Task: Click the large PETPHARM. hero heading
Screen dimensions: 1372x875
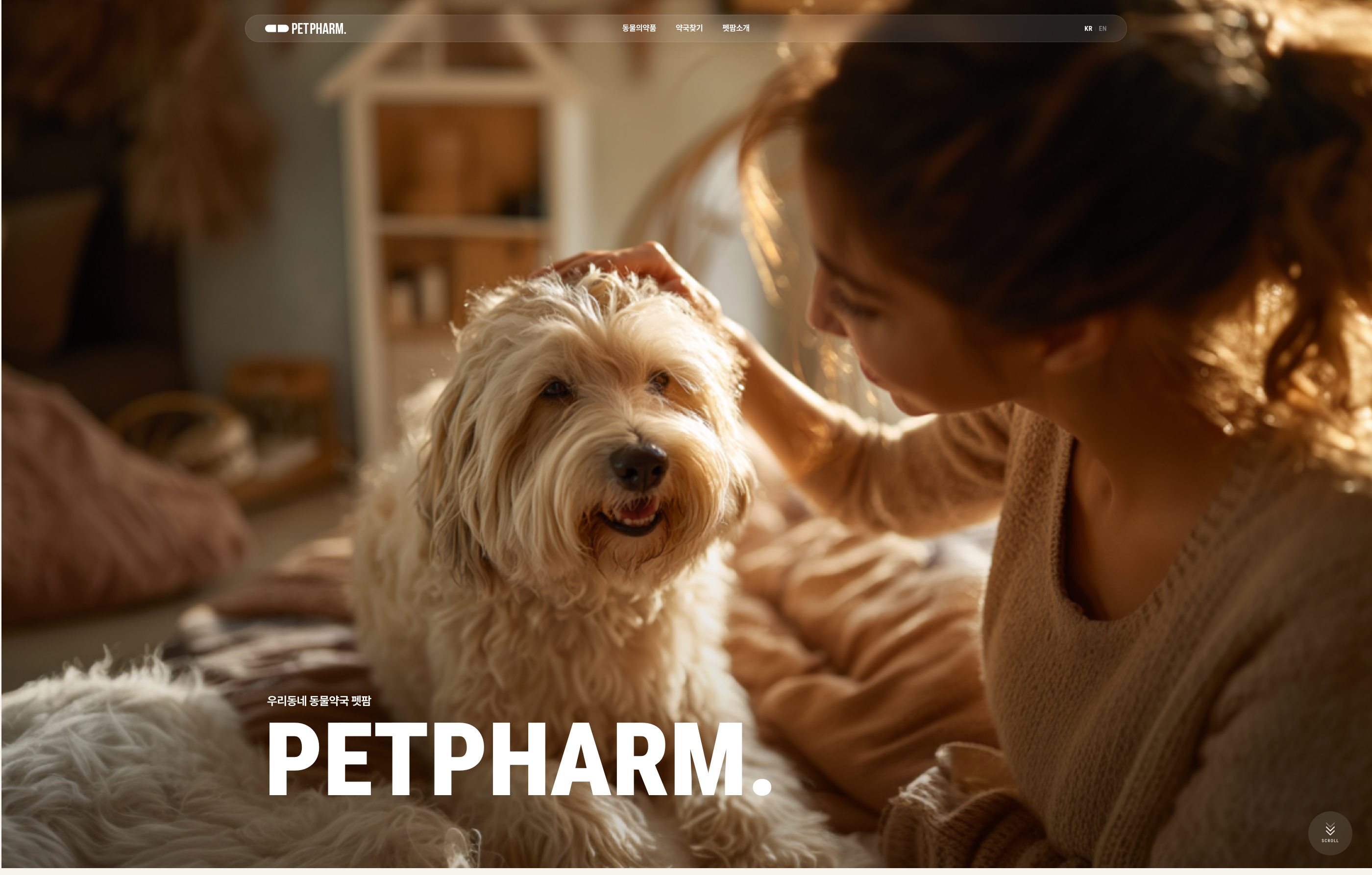Action: 519,759
